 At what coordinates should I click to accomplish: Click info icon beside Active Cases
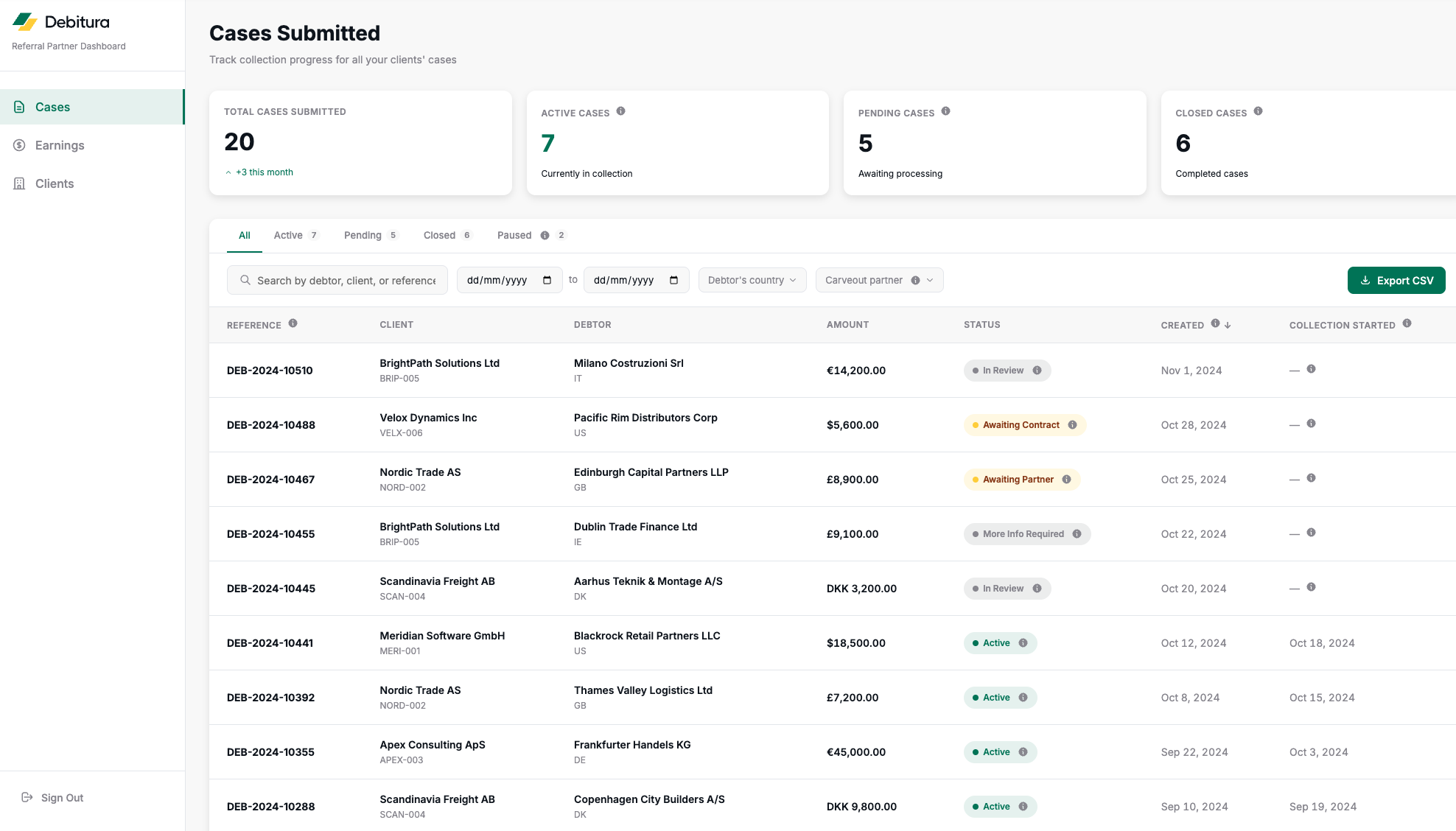620,111
